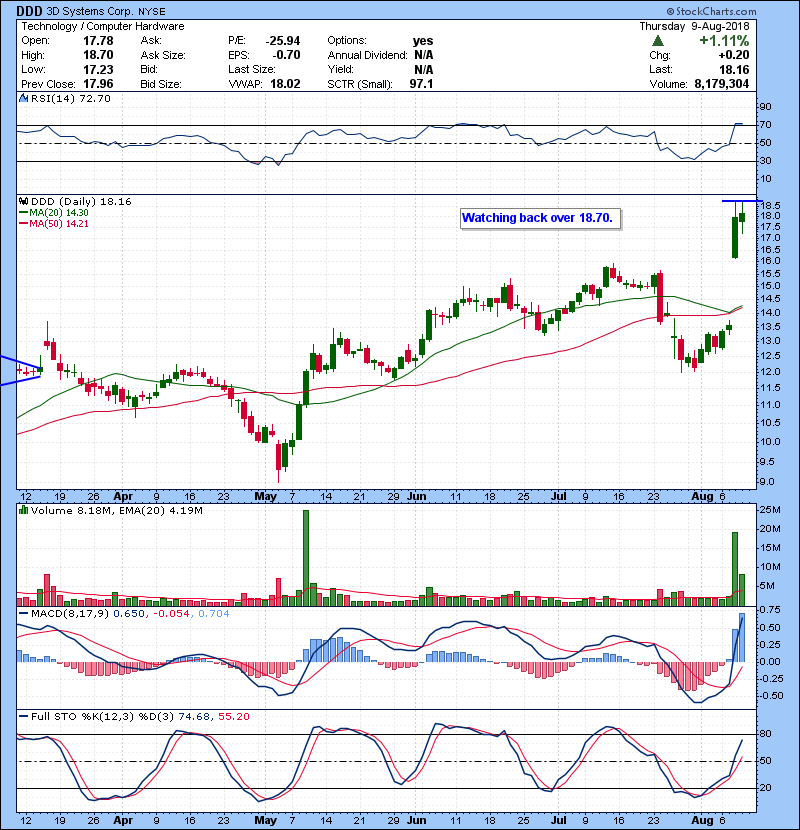Click the 'Bid Size:' label
The width and height of the screenshot is (800, 830).
point(161,84)
